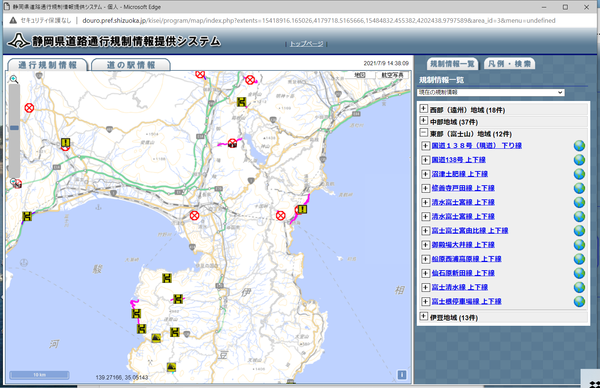This screenshot has width=600, height=388.
Task: Open the 富士根停車場線 上下線 link
Action: tap(466, 302)
